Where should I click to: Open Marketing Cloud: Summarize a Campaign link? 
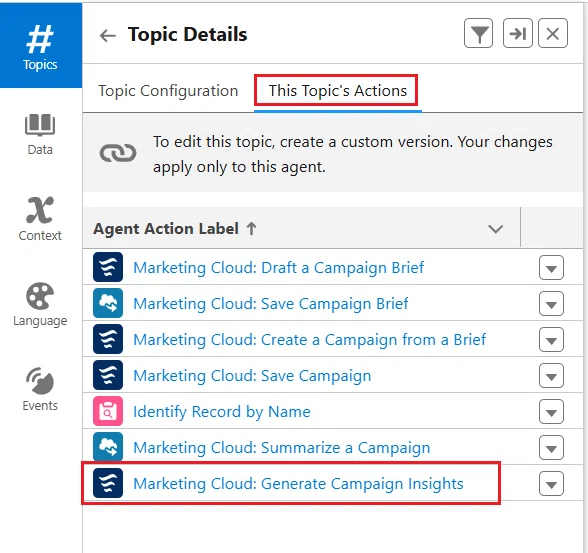[282, 448]
